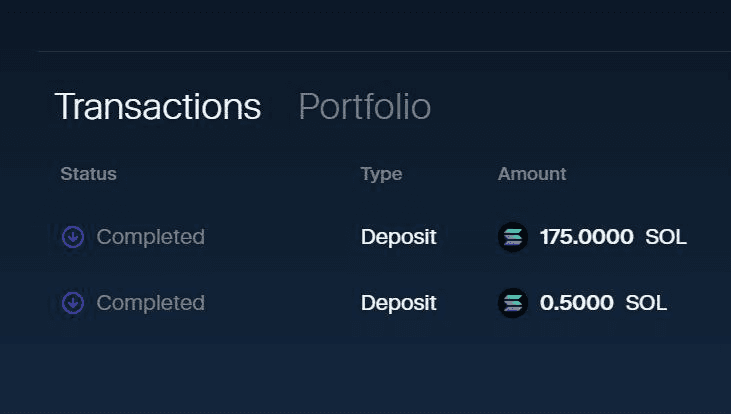Open the Transactions tab

[x=158, y=106]
